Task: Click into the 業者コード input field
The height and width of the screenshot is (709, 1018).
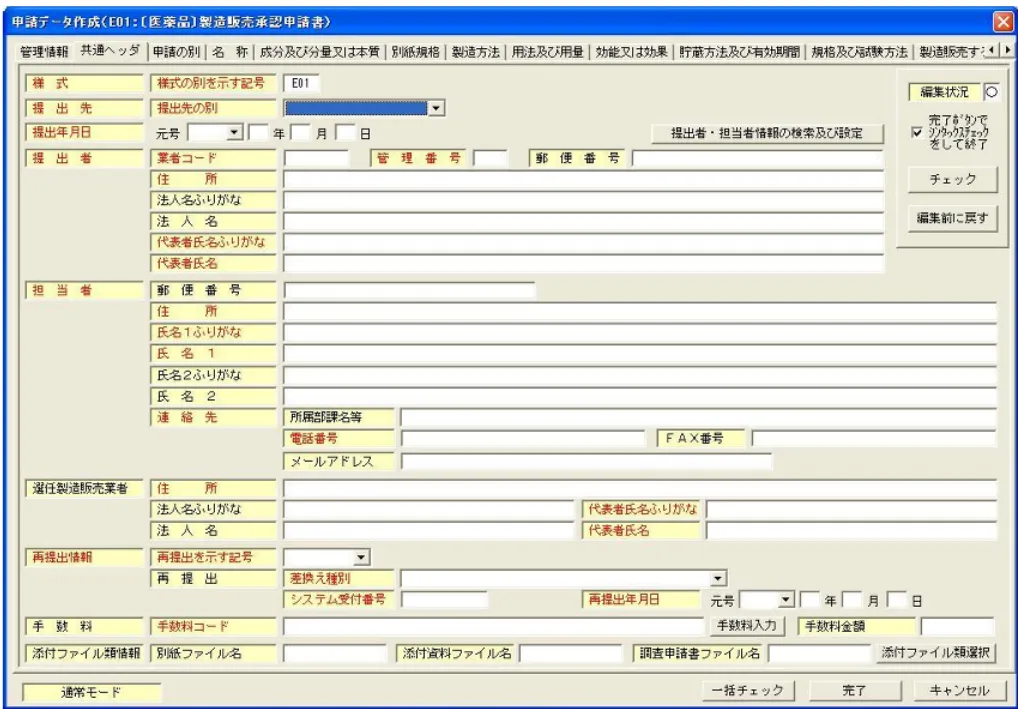Action: click(316, 157)
